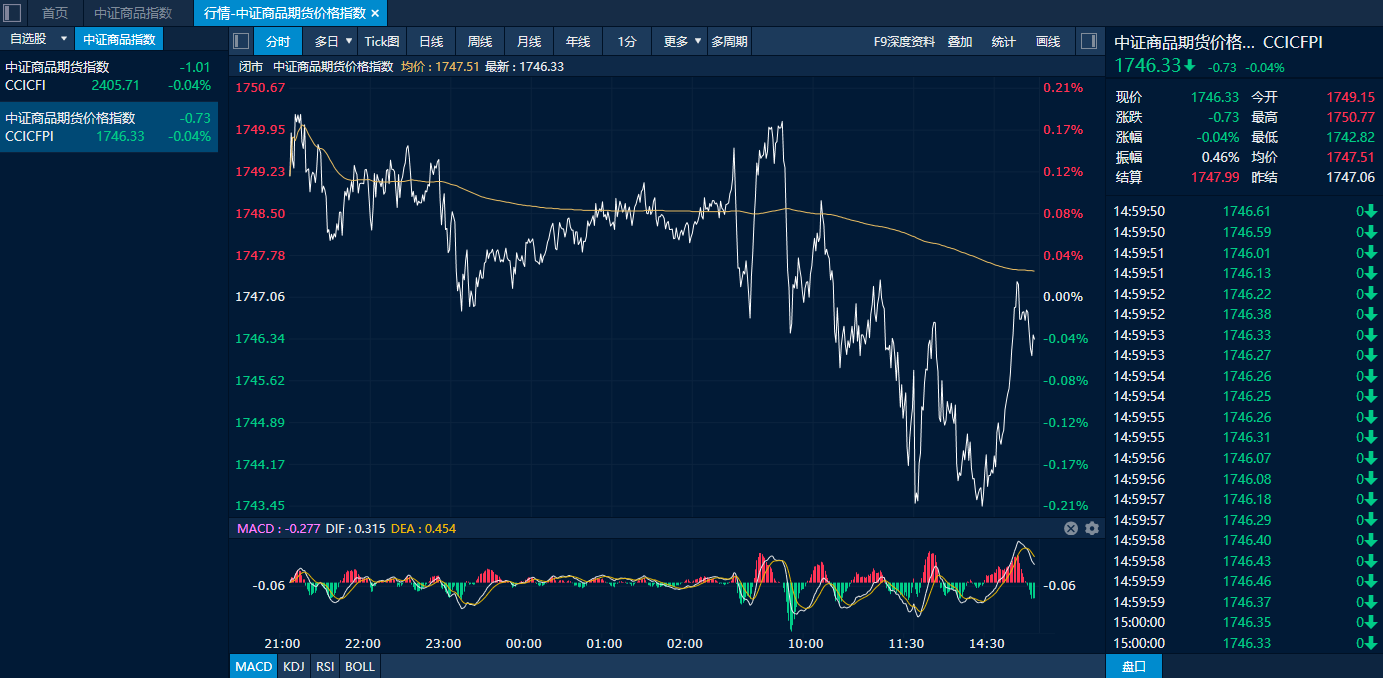The height and width of the screenshot is (678, 1383).
Task: Expand the 更多 periods dropdown
Action: tap(697, 41)
